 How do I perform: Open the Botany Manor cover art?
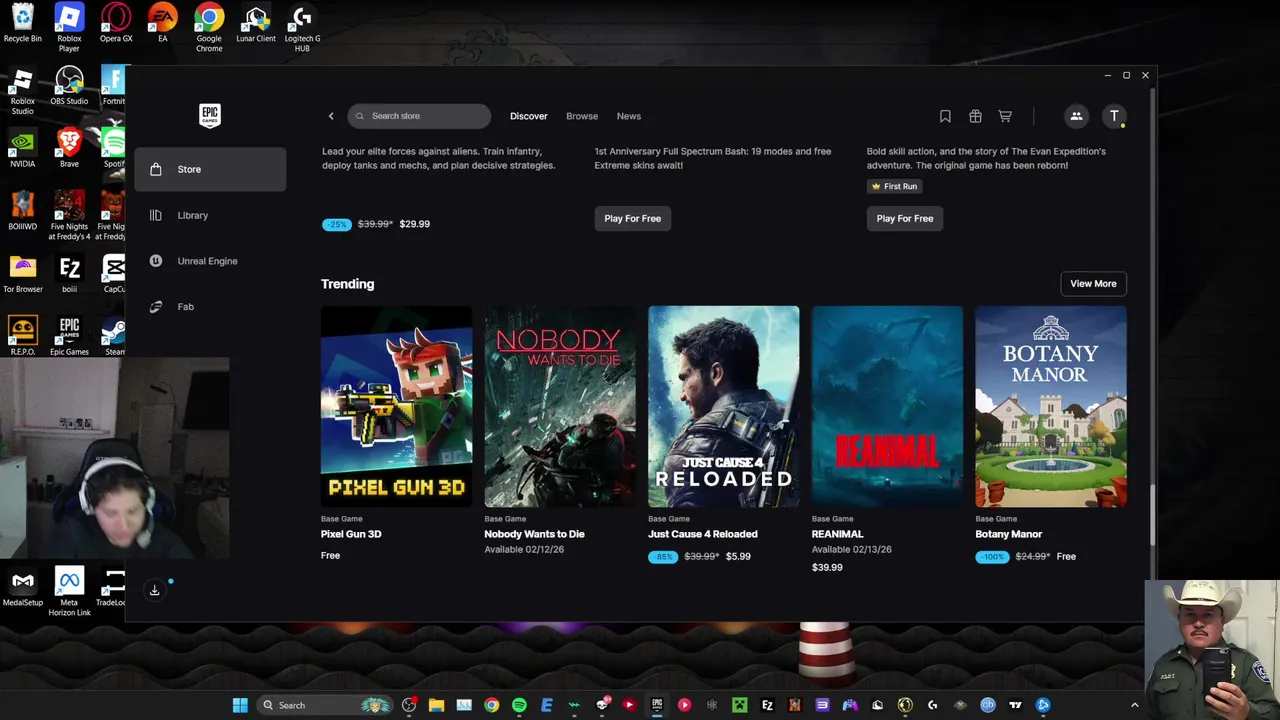point(1051,406)
